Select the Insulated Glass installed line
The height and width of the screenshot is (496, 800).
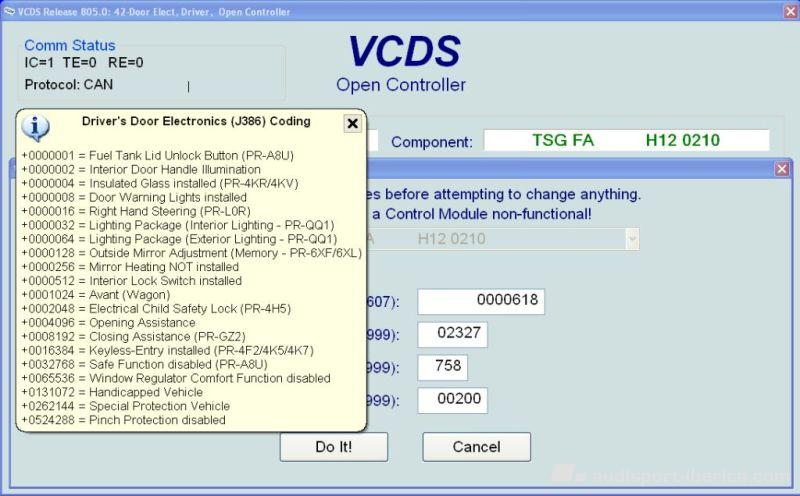tap(160, 183)
